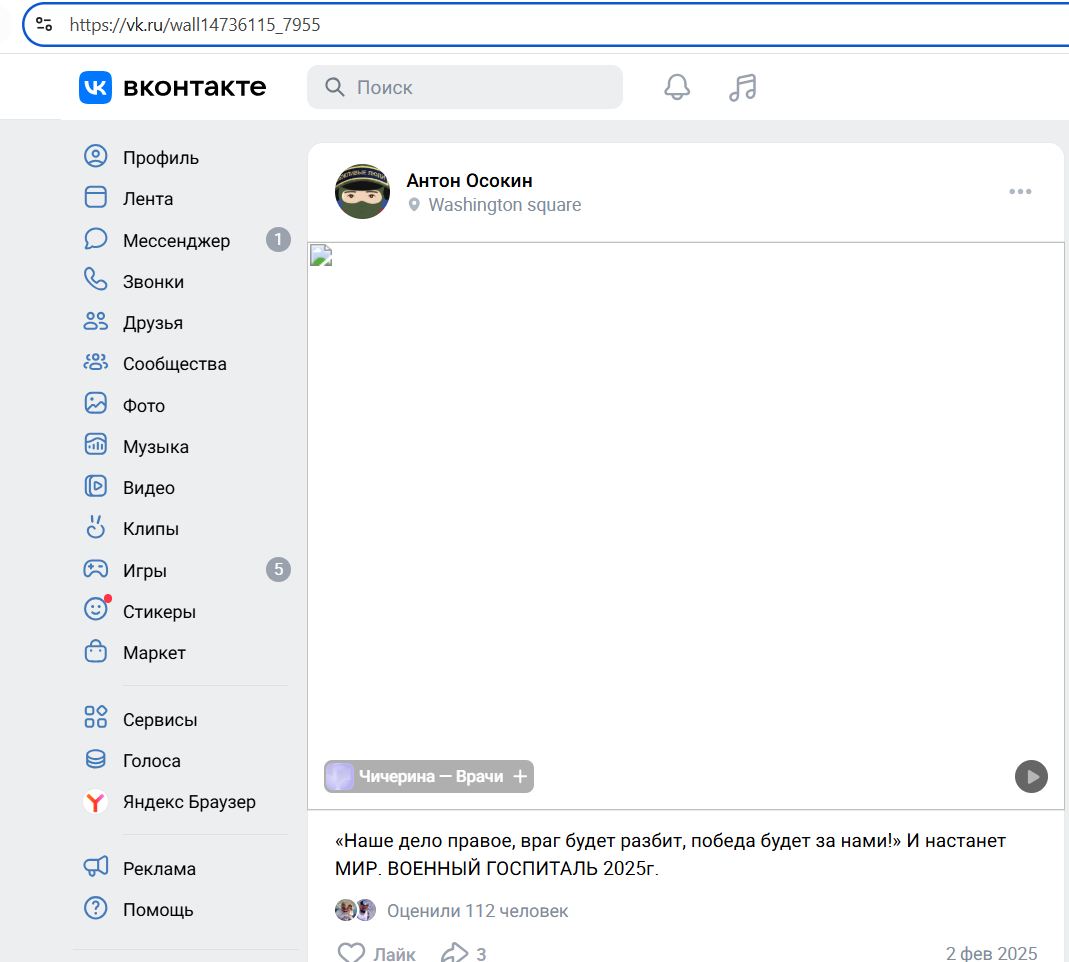This screenshot has height=962, width=1069.
Task: Like the post with Лайк button
Action: click(376, 952)
